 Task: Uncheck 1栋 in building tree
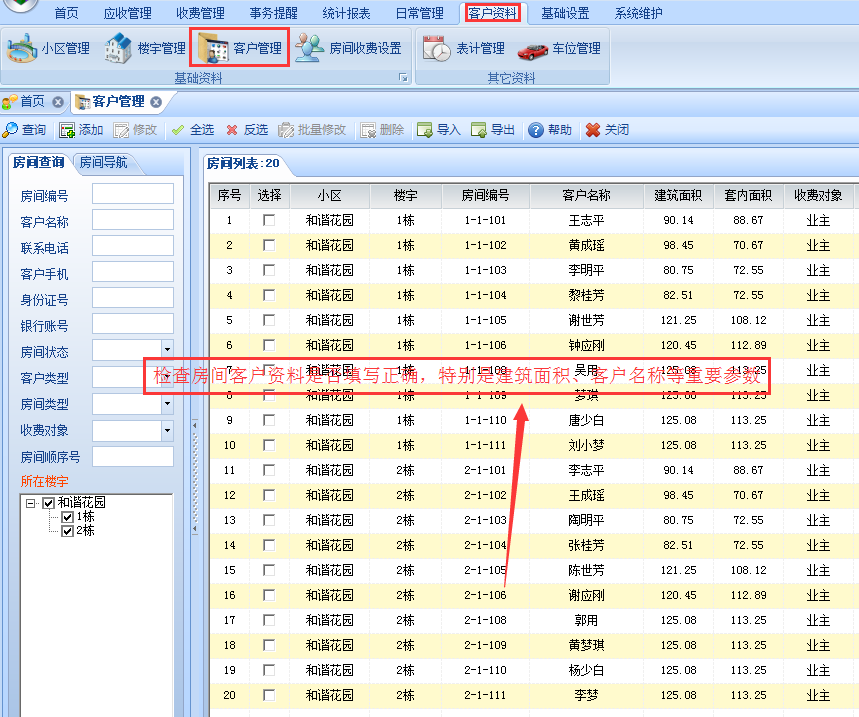tap(67, 517)
